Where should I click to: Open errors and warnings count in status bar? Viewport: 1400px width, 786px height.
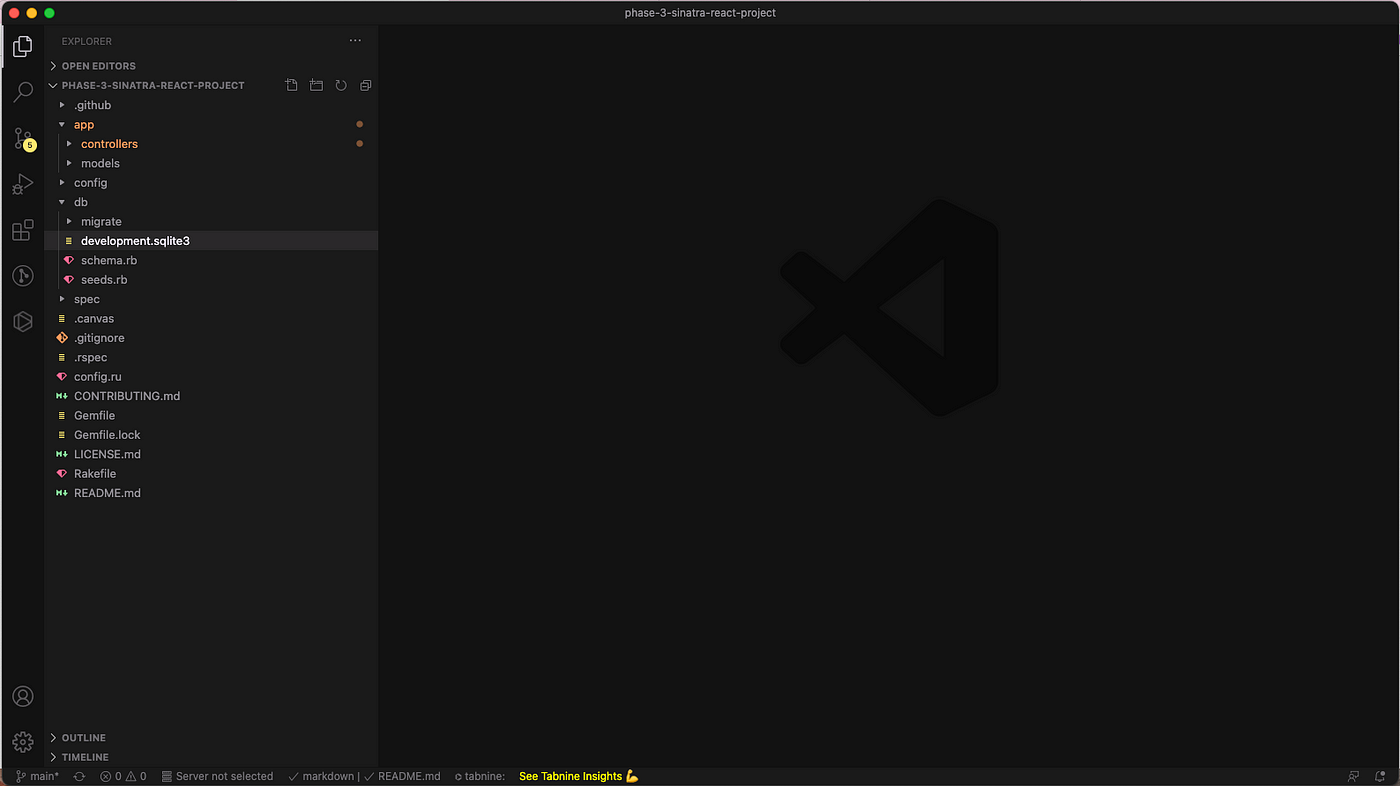(123, 776)
